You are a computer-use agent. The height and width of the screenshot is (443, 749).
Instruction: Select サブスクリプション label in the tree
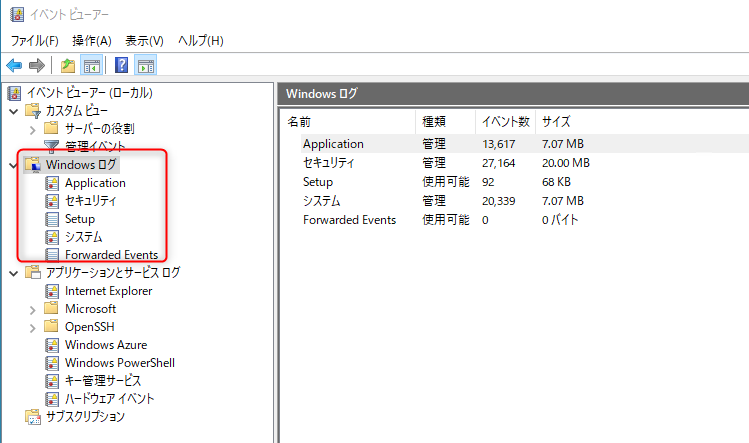[x=85, y=417]
